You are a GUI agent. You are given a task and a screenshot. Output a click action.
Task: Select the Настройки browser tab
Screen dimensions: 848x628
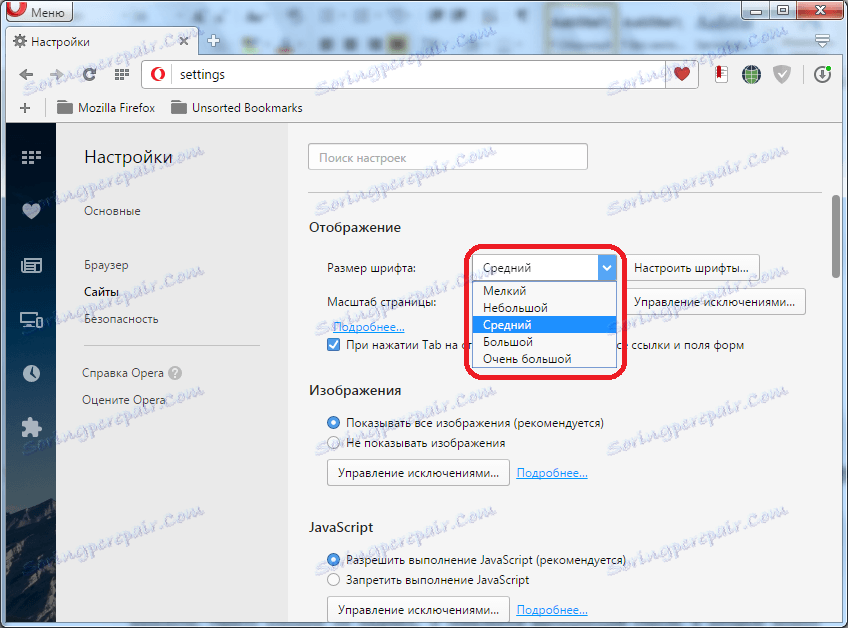[x=103, y=41]
